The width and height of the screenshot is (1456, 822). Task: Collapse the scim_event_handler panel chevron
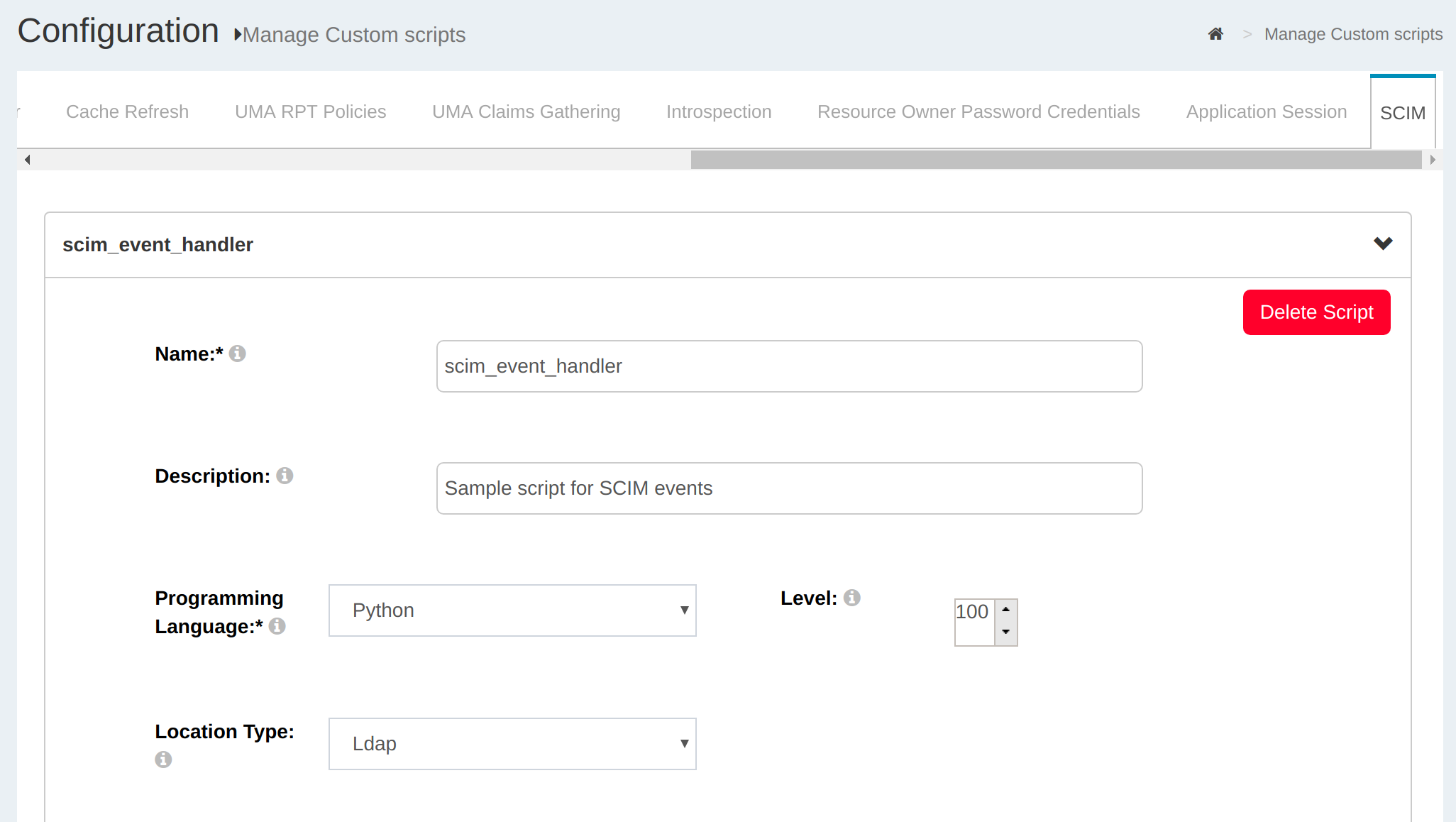1382,244
